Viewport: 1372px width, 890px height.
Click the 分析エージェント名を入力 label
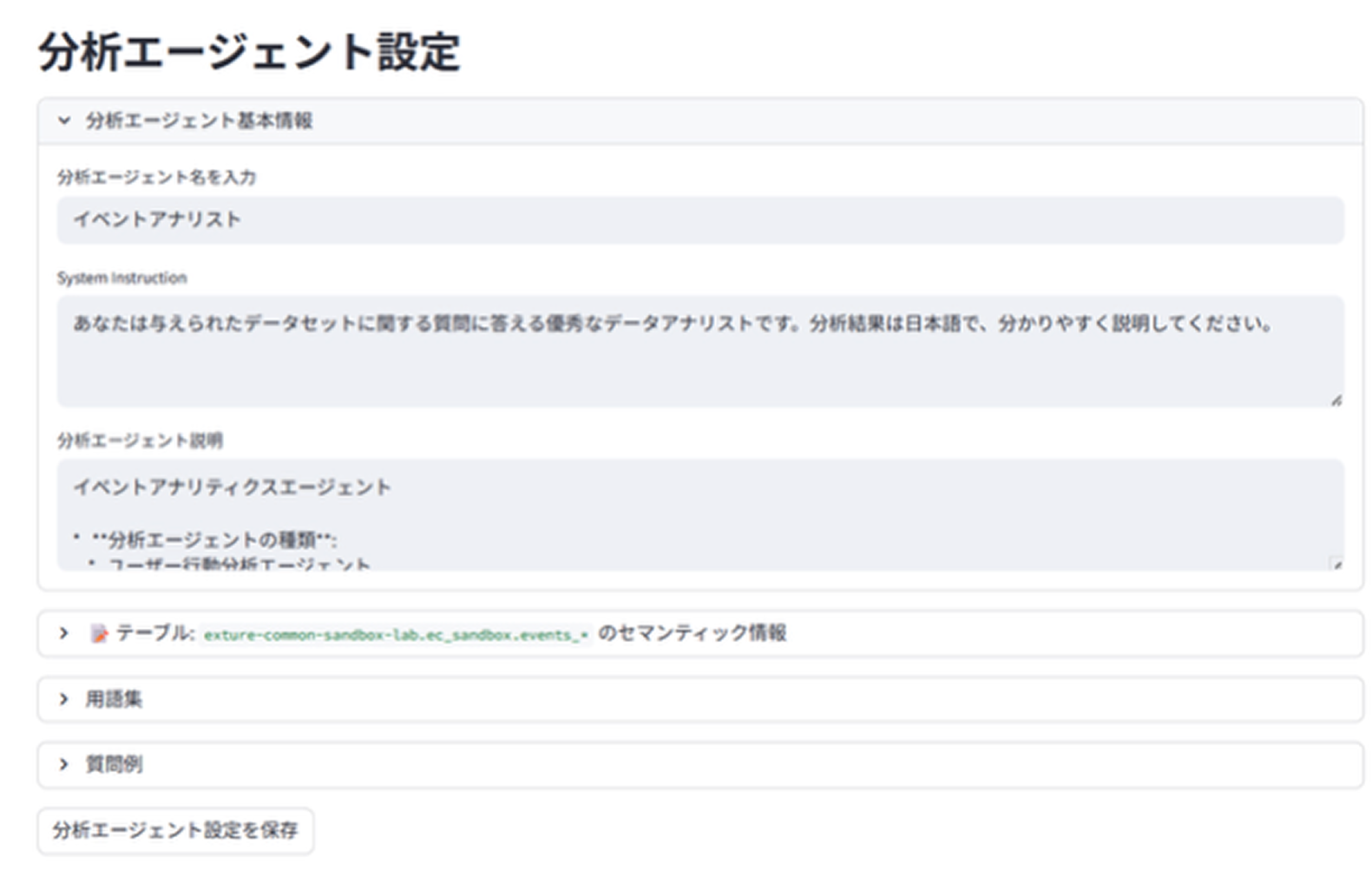156,177
